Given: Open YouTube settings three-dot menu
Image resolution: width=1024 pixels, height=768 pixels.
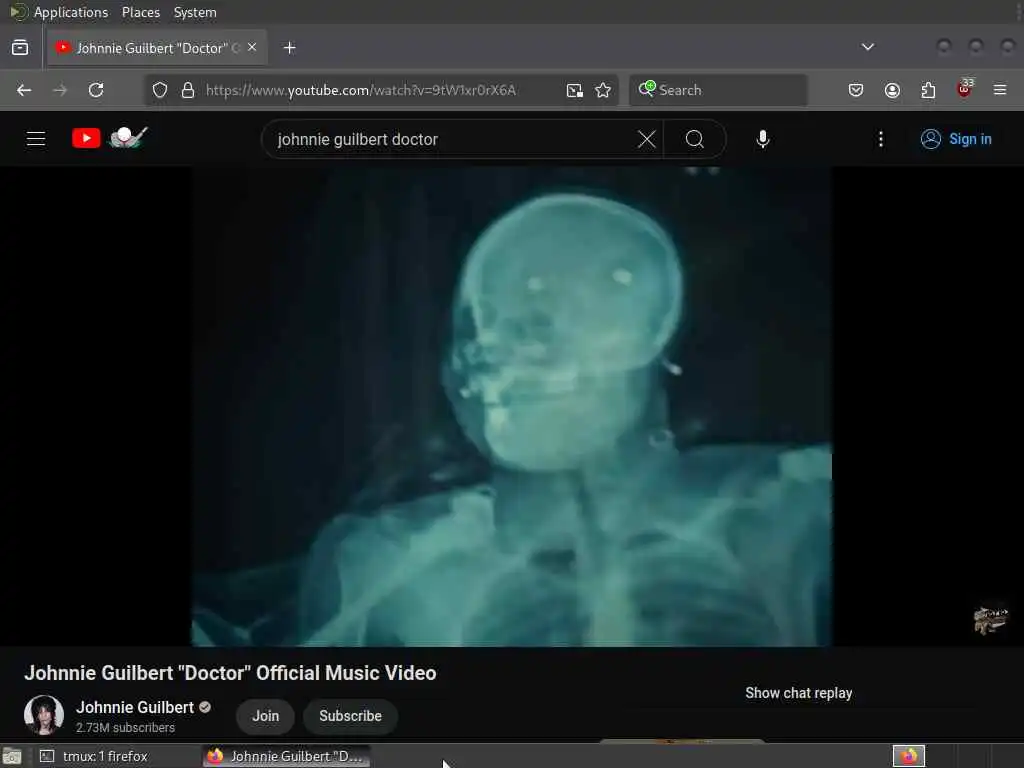Looking at the screenshot, I should (881, 139).
